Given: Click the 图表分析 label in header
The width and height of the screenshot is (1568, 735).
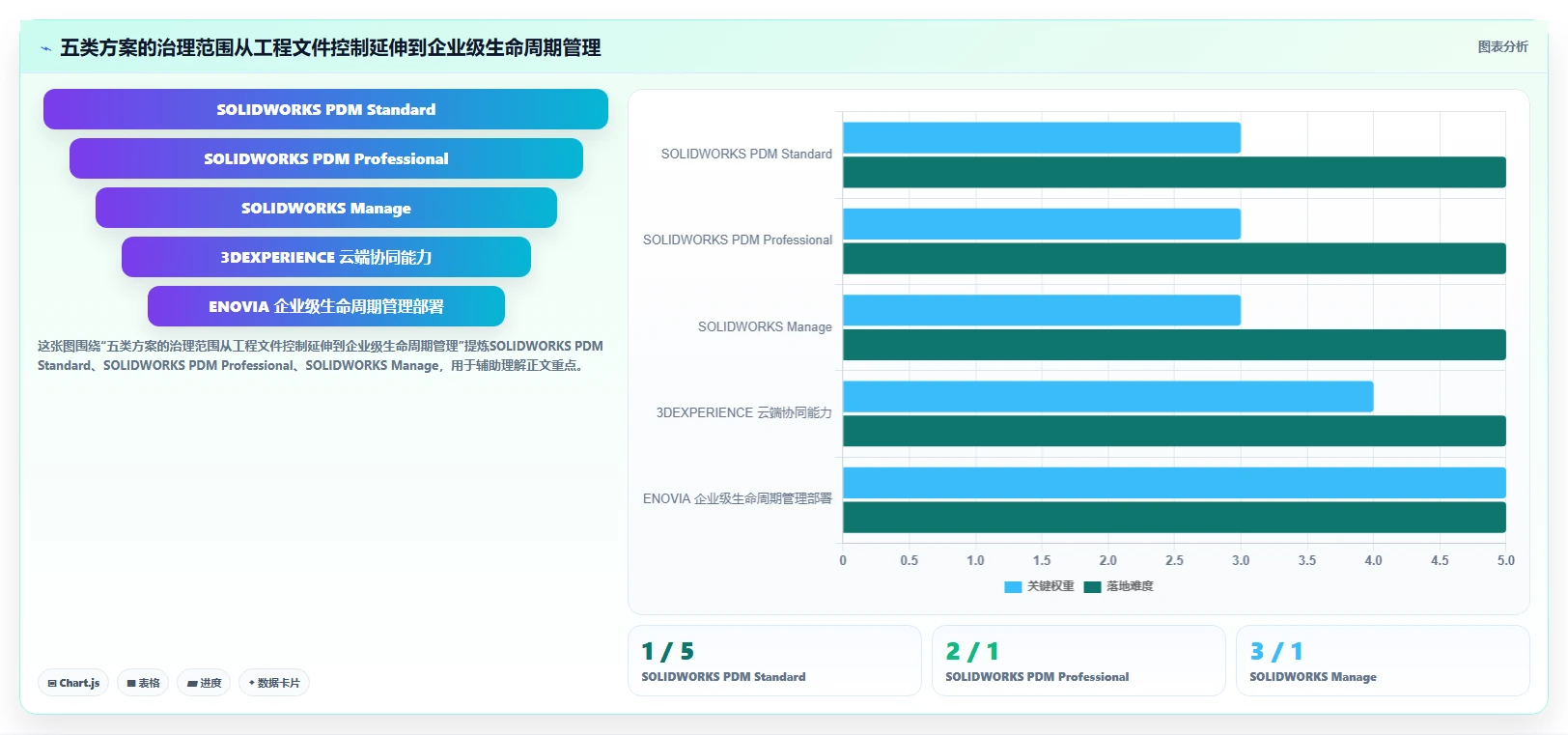Looking at the screenshot, I should tap(1502, 46).
